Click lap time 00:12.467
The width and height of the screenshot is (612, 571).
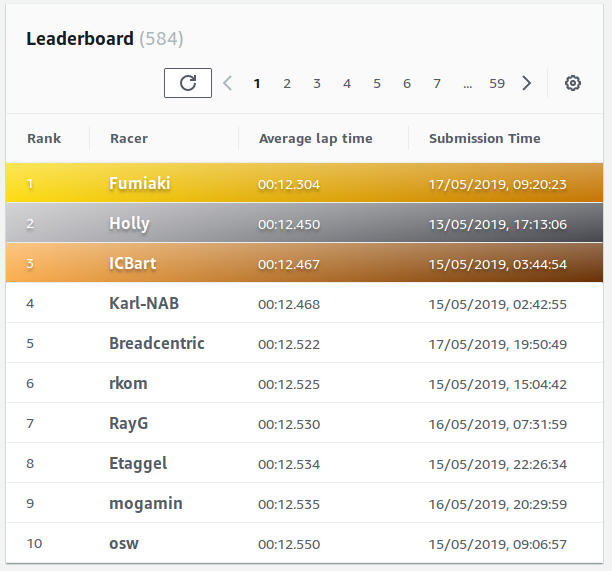tap(289, 265)
